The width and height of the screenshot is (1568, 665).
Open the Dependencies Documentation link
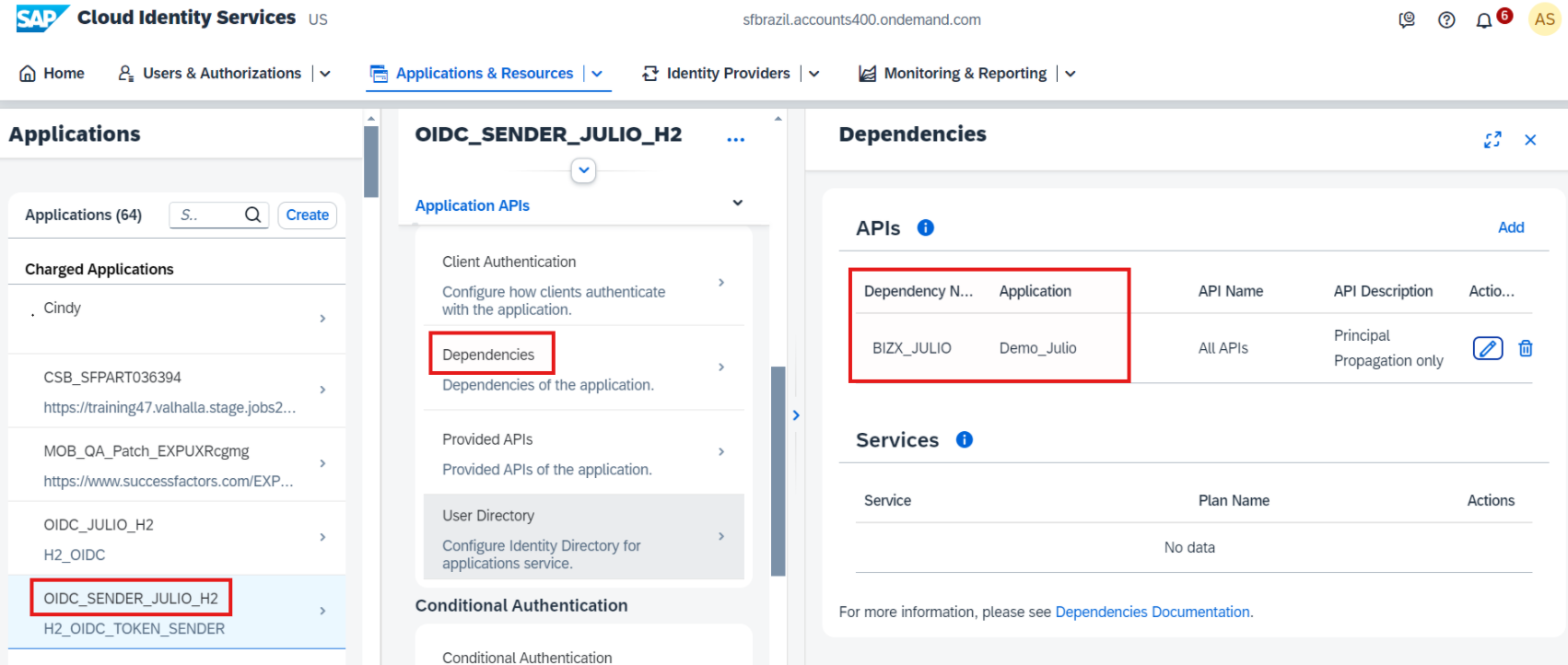pos(1153,612)
